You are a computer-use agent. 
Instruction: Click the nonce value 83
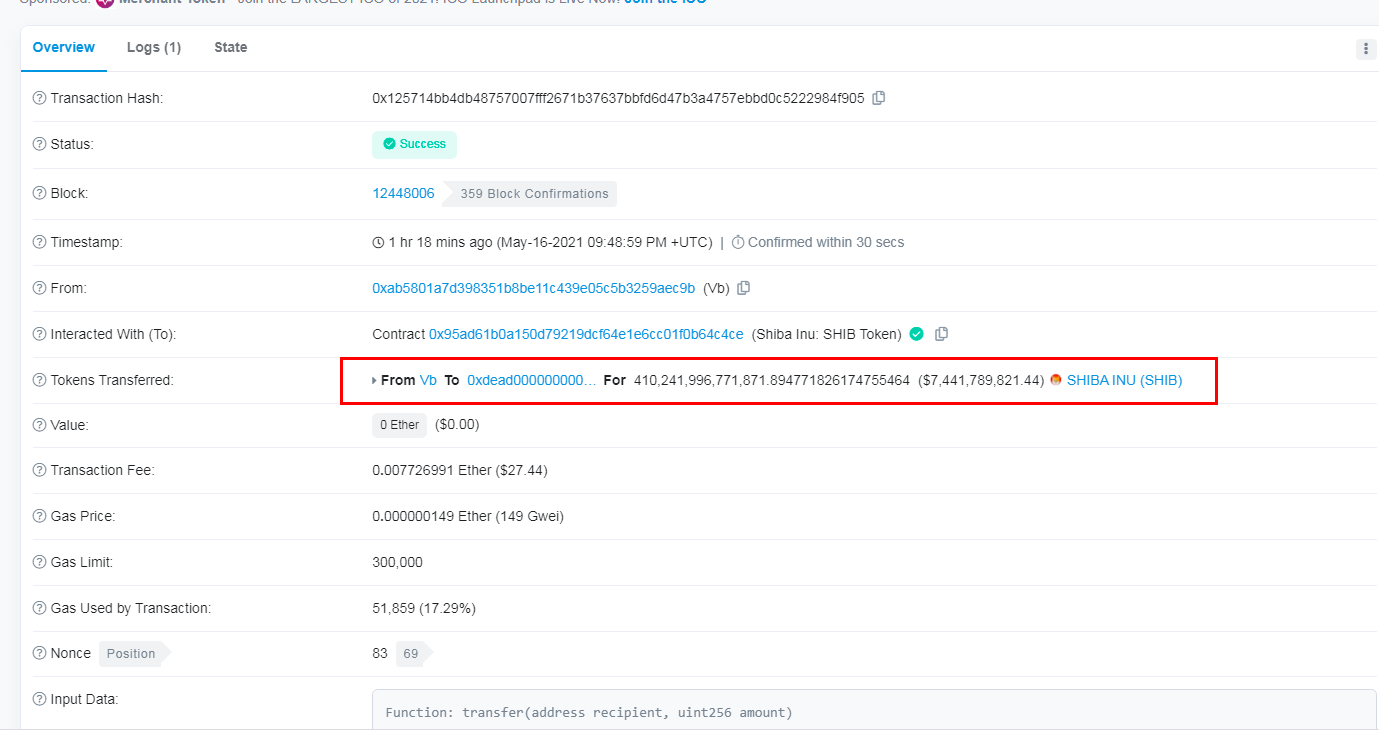380,653
